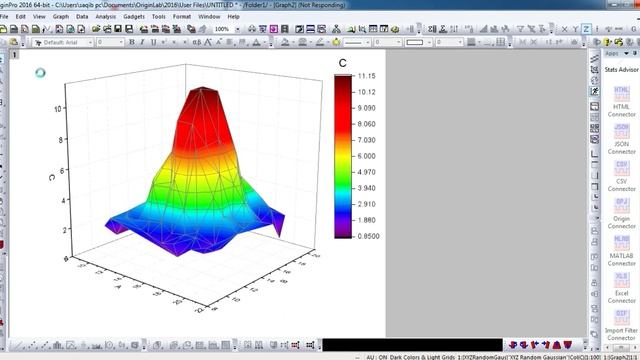Open the Format menu

tap(182, 17)
